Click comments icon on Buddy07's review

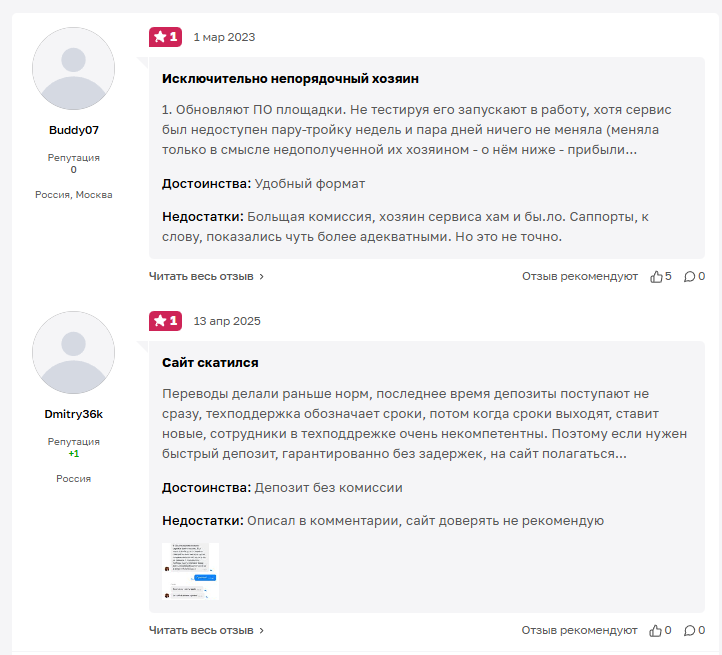pyautogui.click(x=689, y=276)
